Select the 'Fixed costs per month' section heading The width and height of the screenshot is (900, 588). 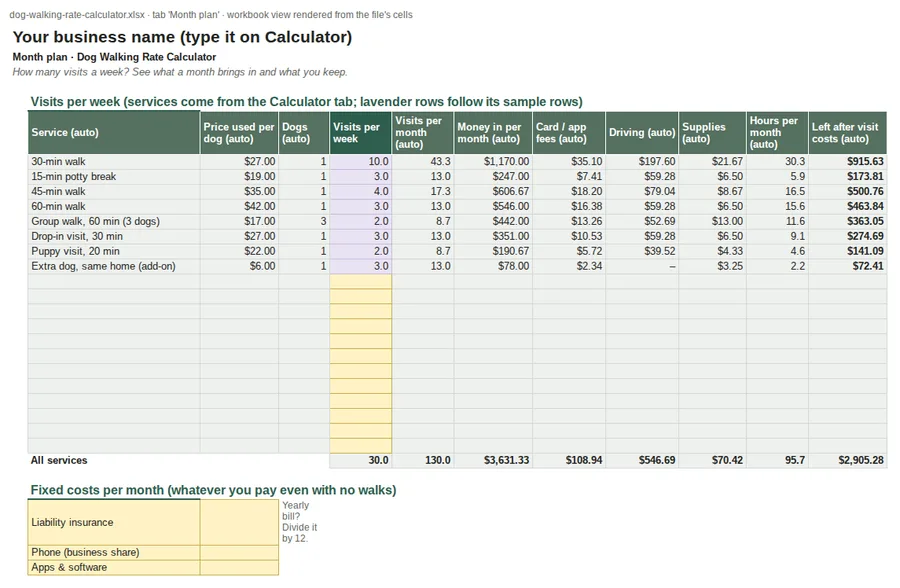click(x=214, y=490)
